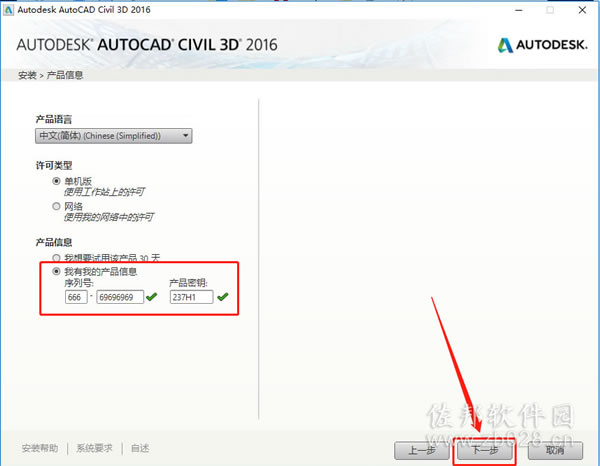600x466 pixels.
Task: Click the 许可类型 heading text
Action: [54, 165]
